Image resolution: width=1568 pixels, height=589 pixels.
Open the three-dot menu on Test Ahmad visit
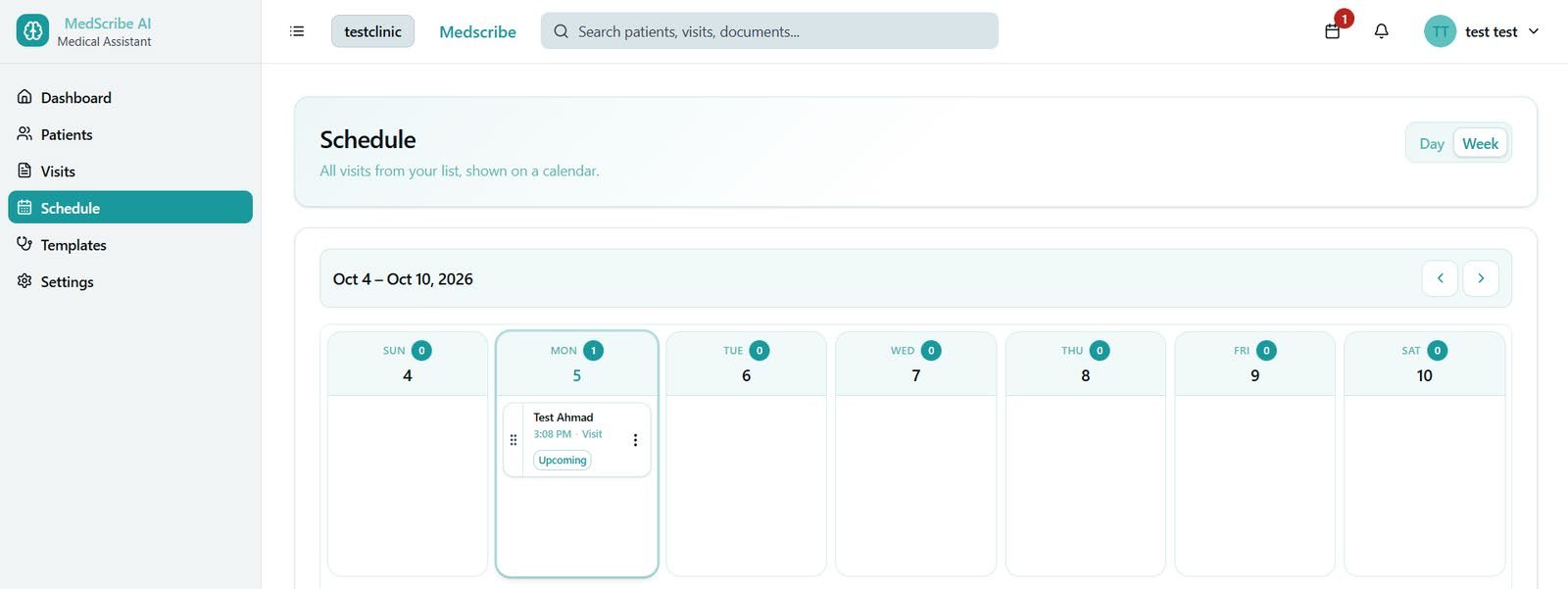[x=635, y=440]
